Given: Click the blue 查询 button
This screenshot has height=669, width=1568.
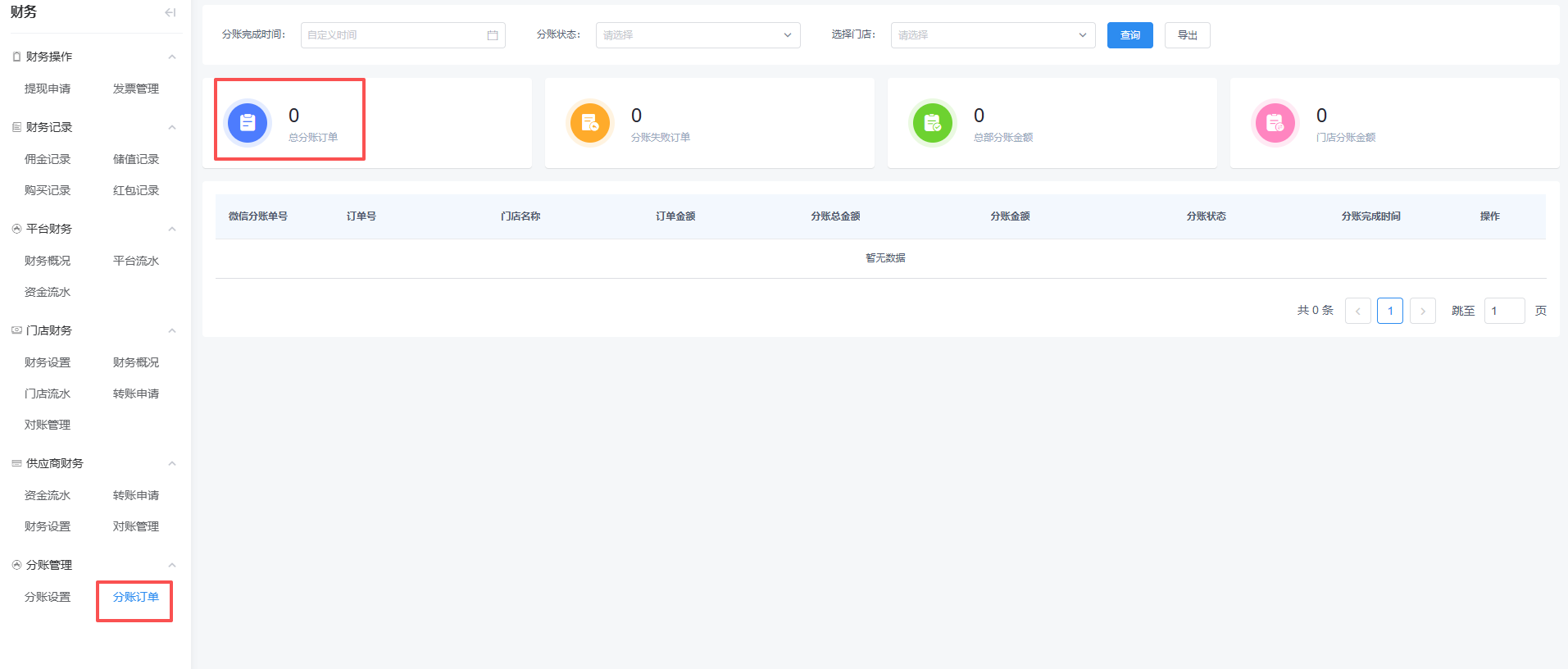Looking at the screenshot, I should point(1130,35).
